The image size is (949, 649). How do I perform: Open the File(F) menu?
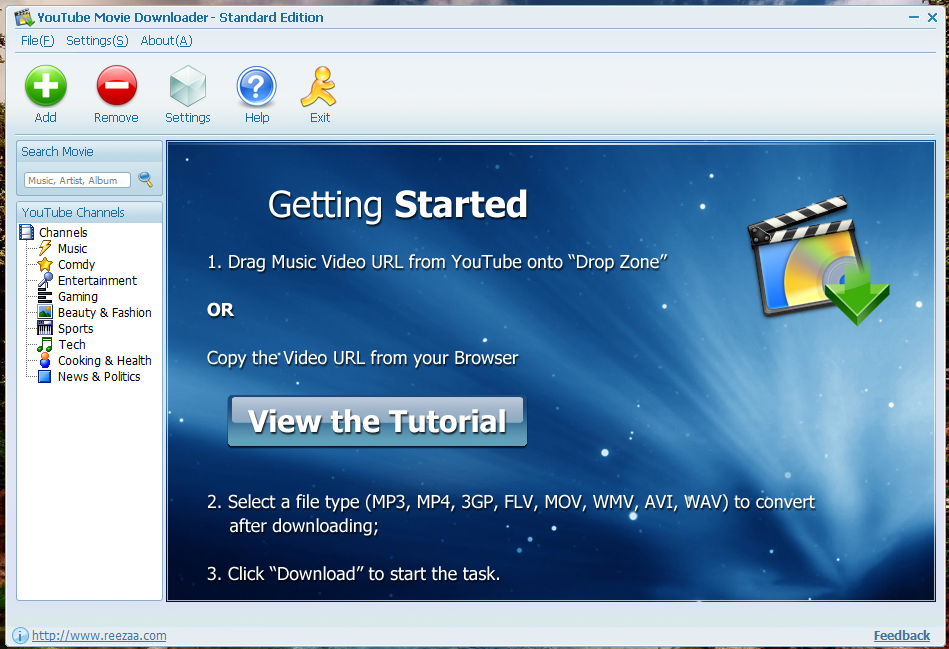[38, 41]
